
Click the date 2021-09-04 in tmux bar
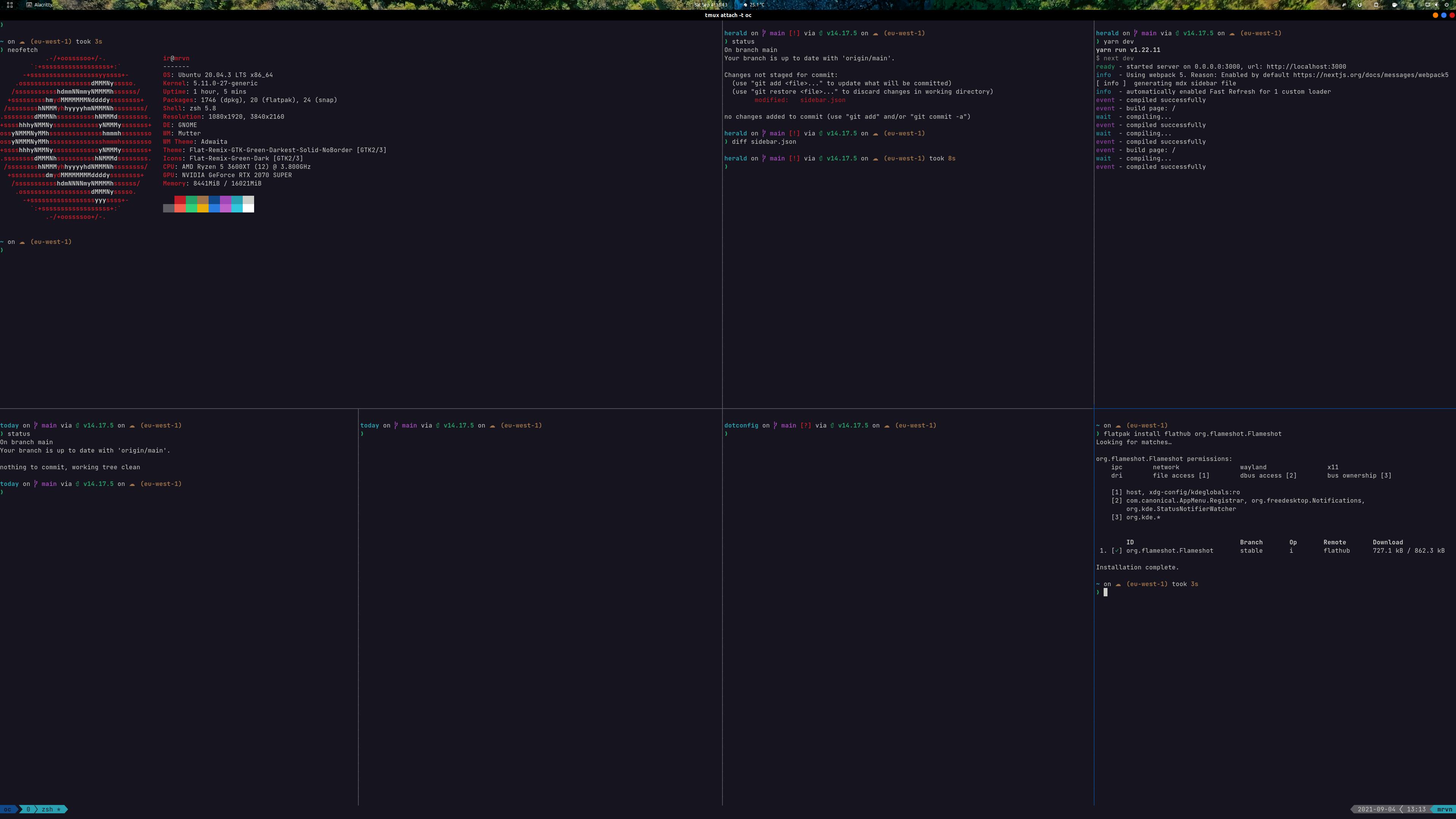point(1376,810)
